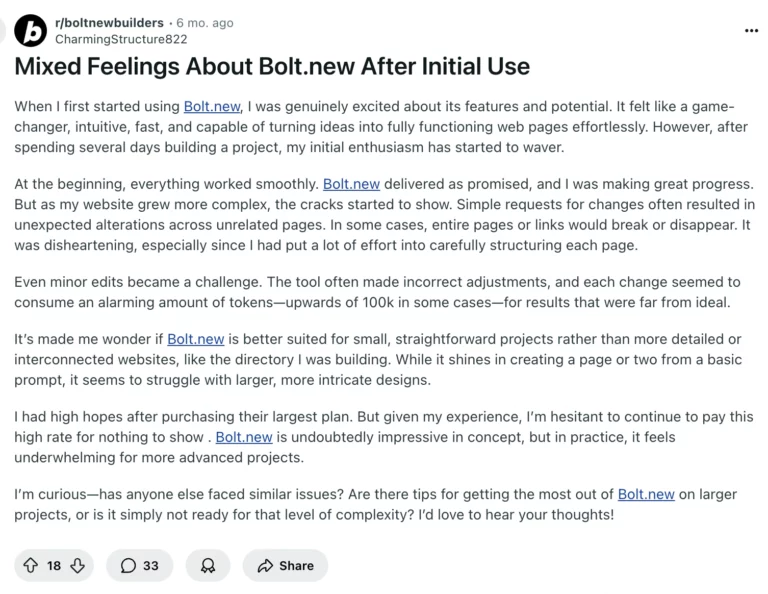Click the Bolt.new link before 'on larger projects'
This screenshot has width=768, height=594.
[x=646, y=495]
